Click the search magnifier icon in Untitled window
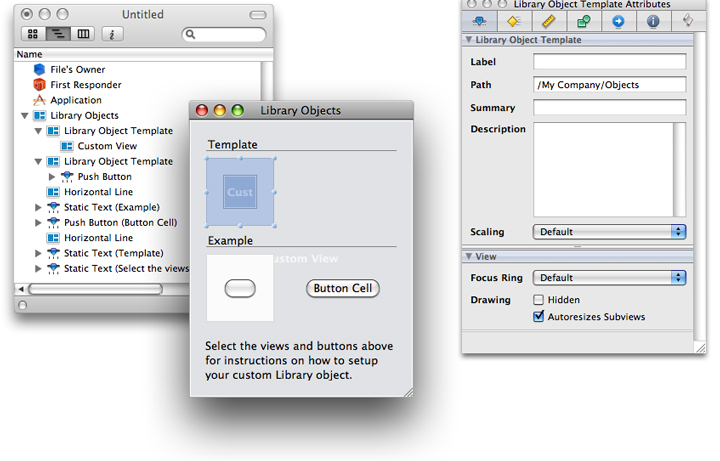 (191, 34)
